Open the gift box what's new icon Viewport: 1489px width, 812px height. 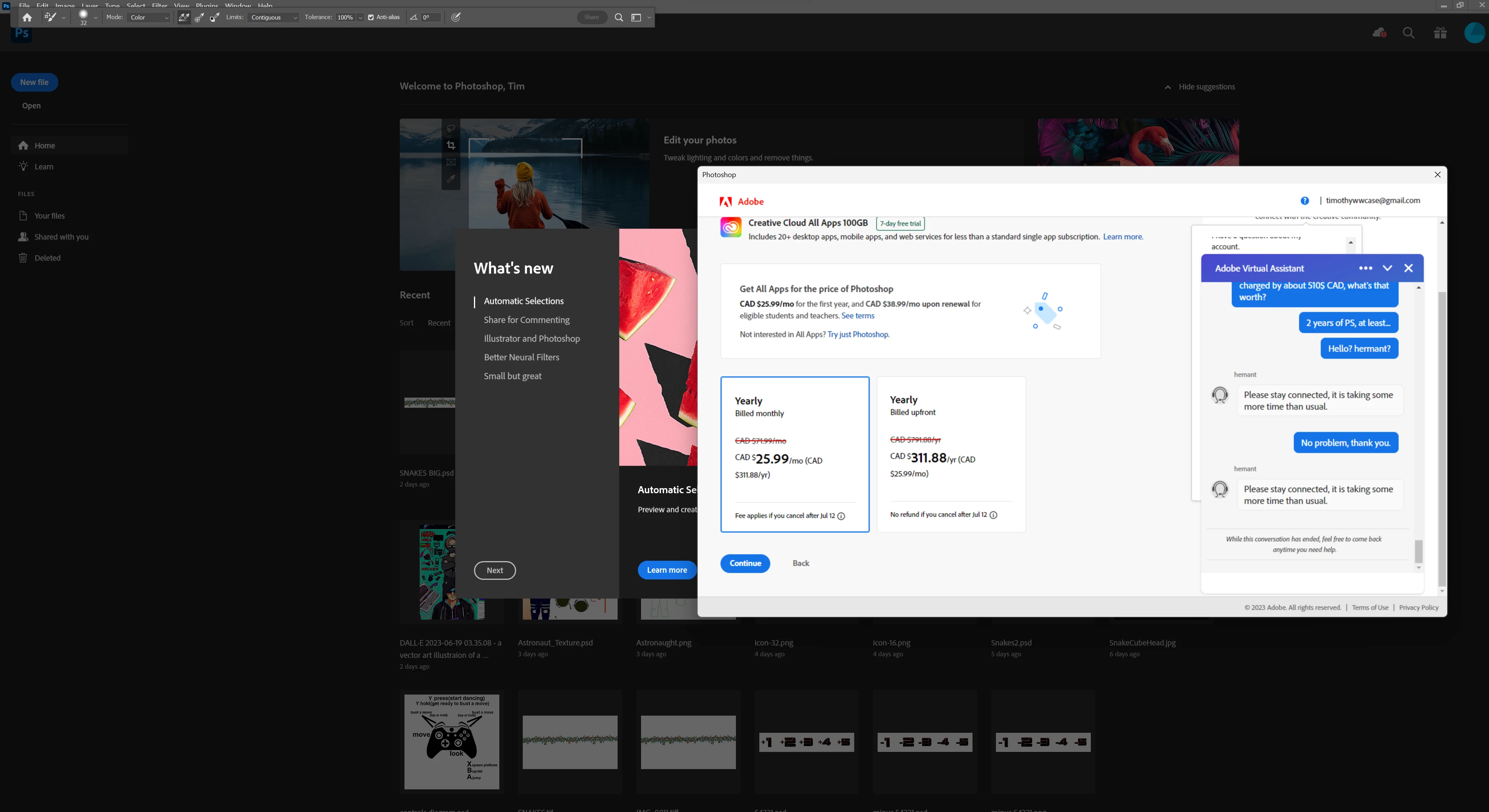[x=1440, y=33]
